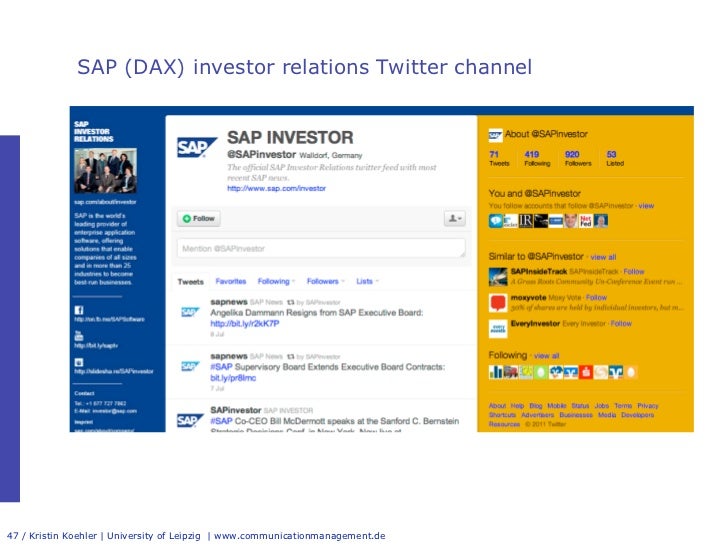Viewport: 728px width, 546px height.
Task: Open the Terms footer link
Action: pos(623,406)
